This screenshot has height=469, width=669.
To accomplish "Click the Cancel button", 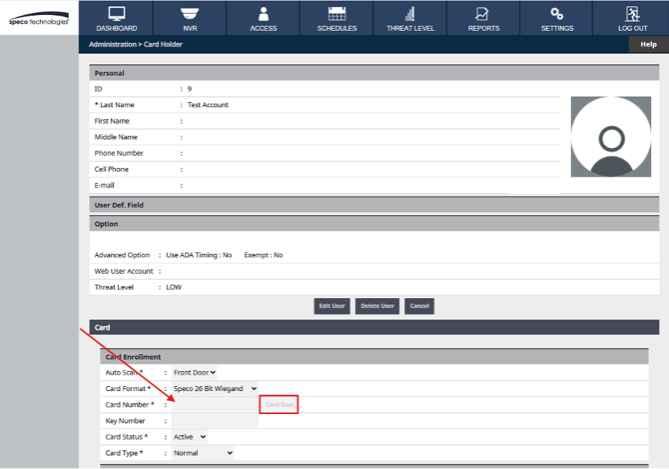I will pyautogui.click(x=419, y=305).
